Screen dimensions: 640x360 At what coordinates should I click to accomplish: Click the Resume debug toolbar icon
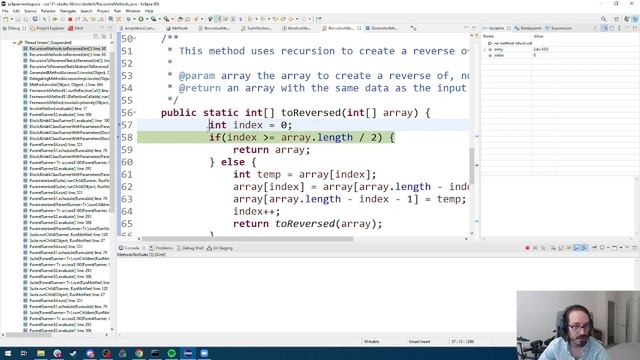point(55,19)
